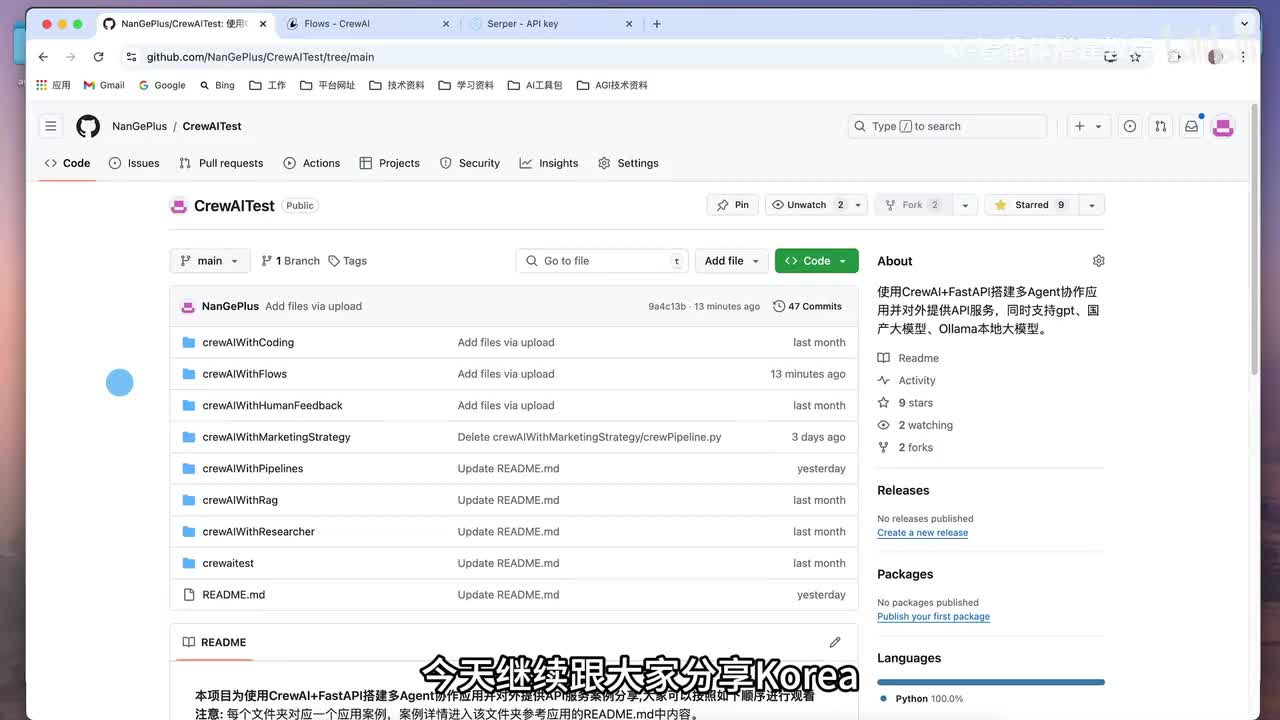The width and height of the screenshot is (1280, 720).
Task: Open the Tags link
Action: (347, 261)
